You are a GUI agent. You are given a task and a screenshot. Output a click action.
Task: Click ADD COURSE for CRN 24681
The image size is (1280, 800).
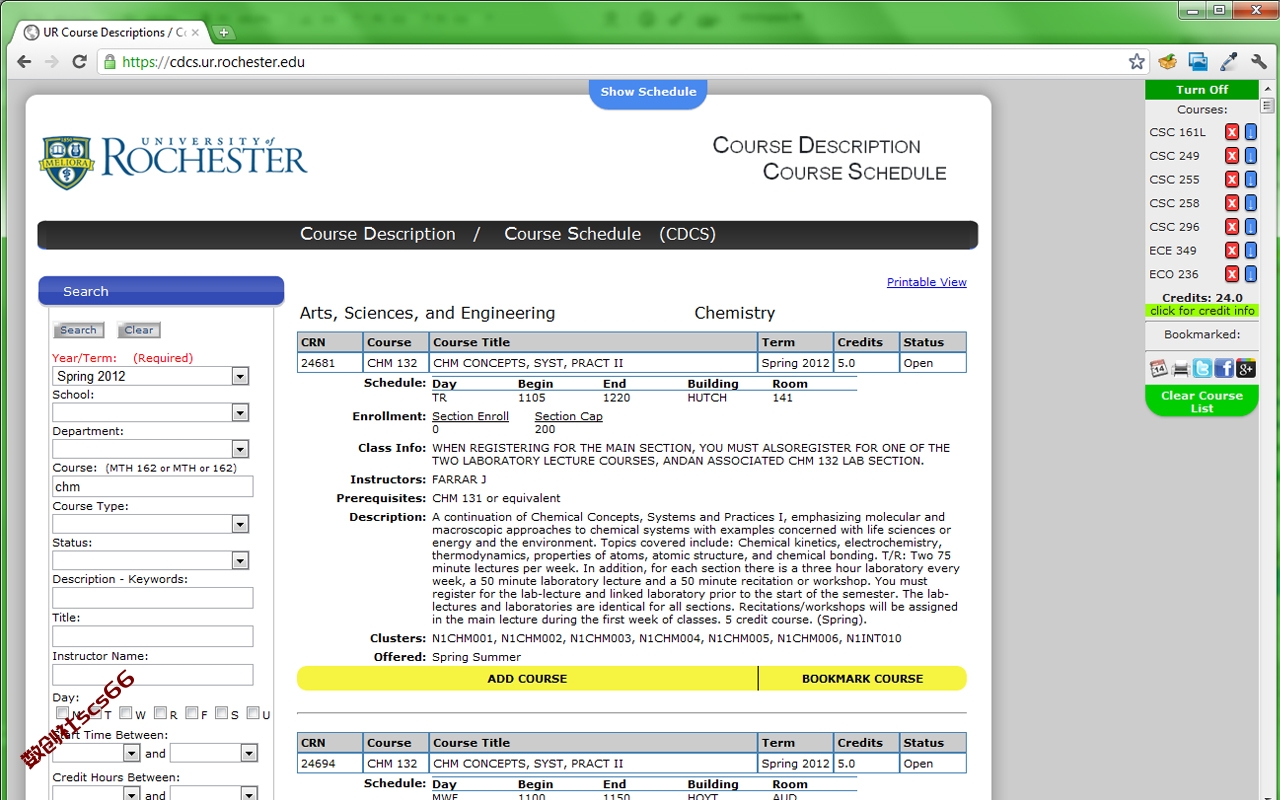527,678
